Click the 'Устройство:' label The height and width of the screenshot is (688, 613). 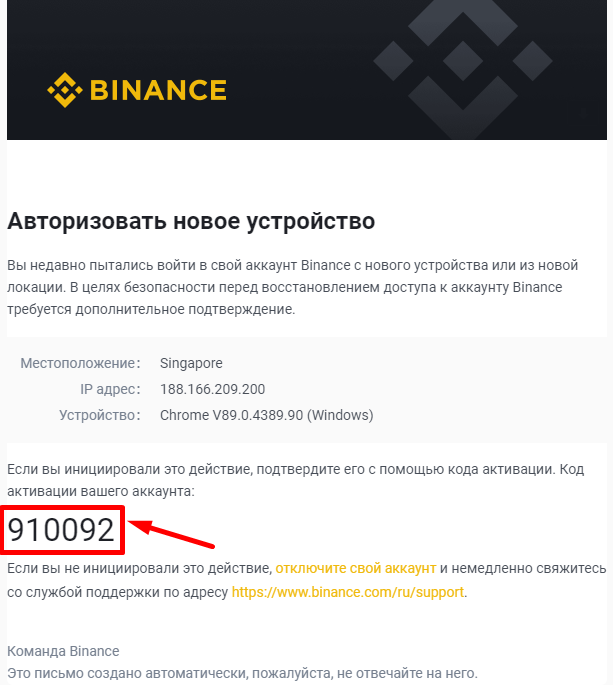click(100, 415)
